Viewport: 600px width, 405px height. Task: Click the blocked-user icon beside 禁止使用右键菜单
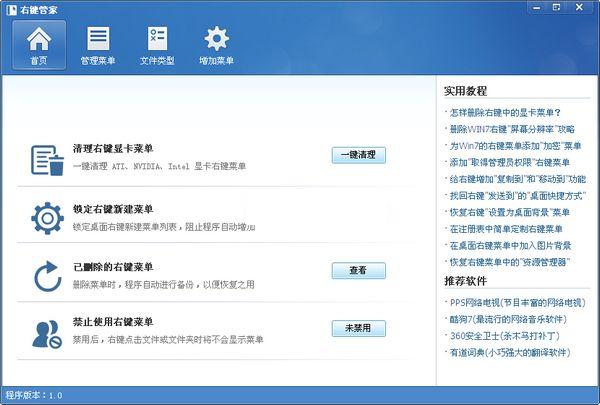pos(46,331)
